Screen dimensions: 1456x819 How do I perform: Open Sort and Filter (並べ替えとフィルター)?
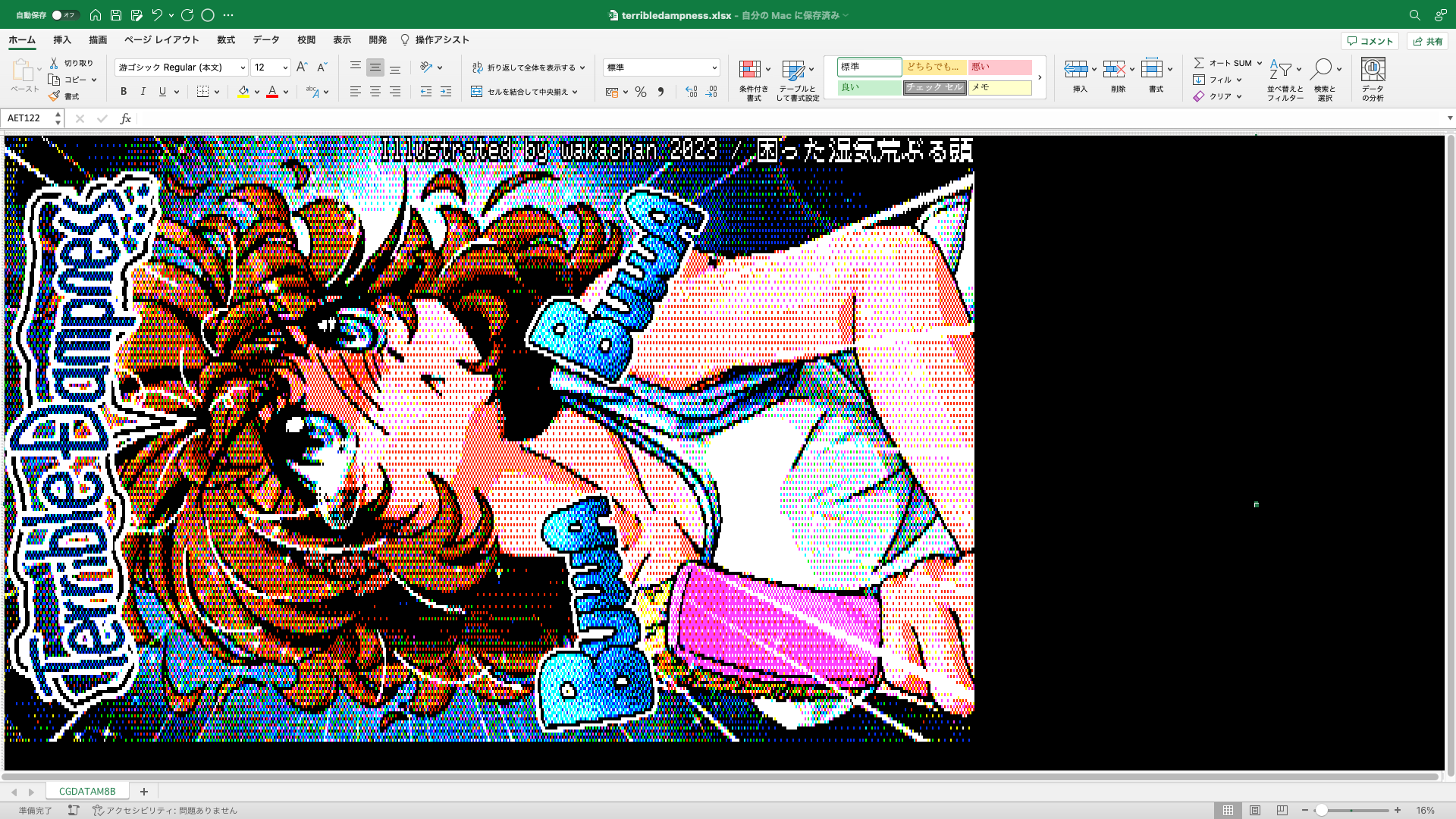tap(1285, 80)
